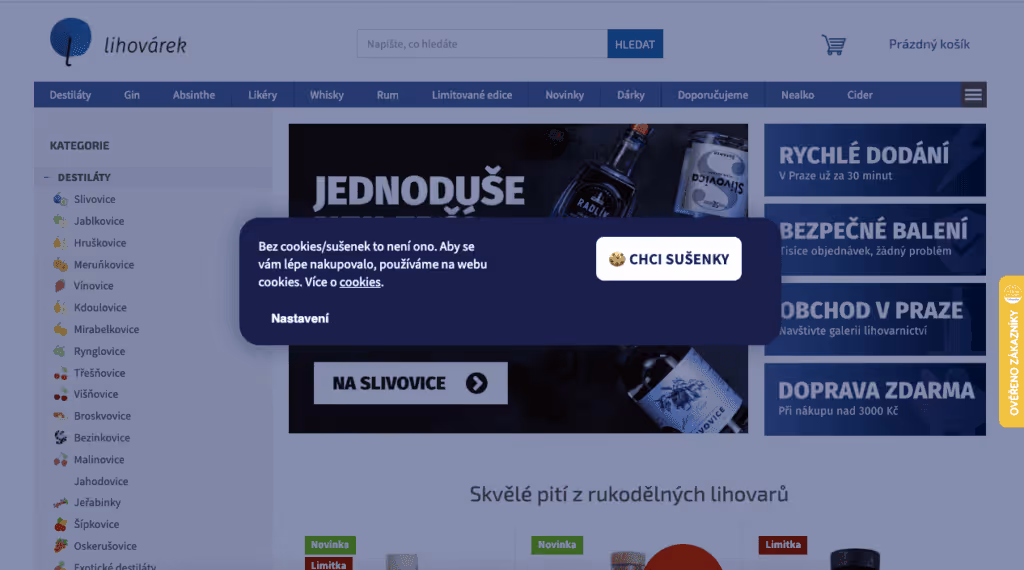The height and width of the screenshot is (570, 1024).
Task: Follow the cookies link in banner
Action: point(360,282)
